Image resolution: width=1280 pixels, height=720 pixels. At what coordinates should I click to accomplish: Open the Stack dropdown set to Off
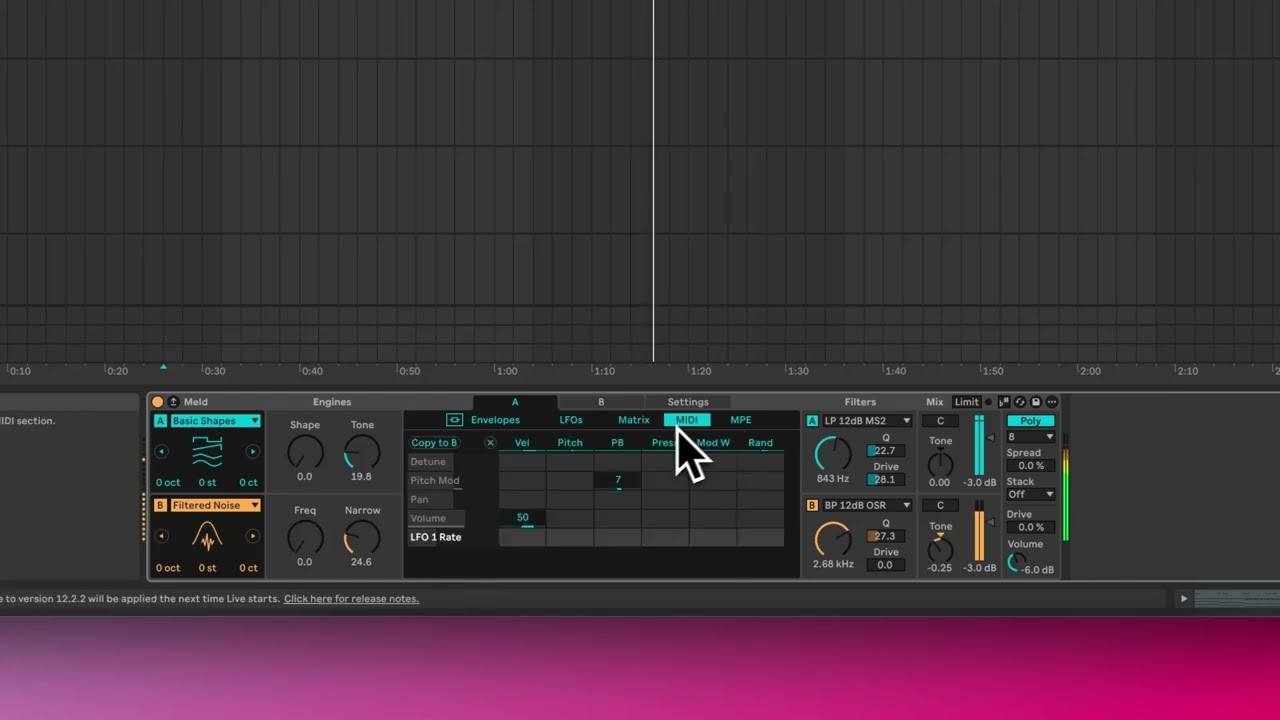pos(1031,494)
